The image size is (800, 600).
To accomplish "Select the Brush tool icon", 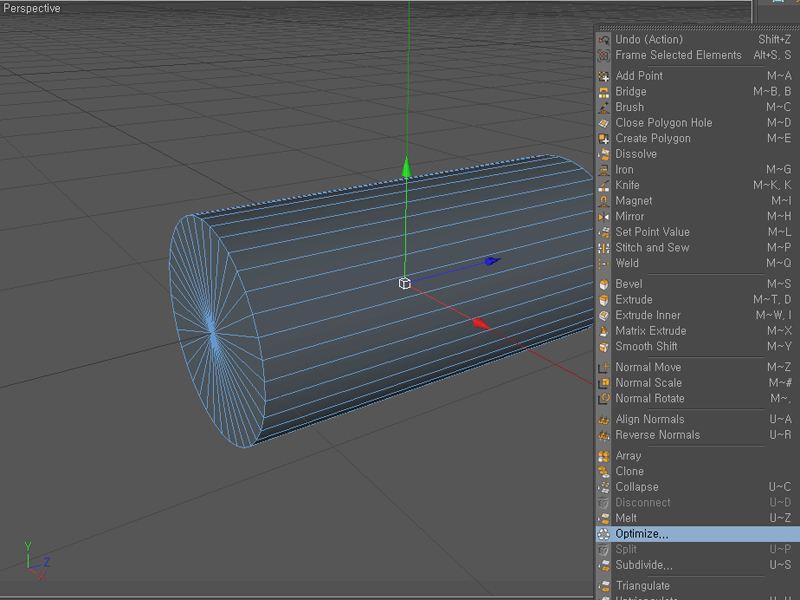I will pyautogui.click(x=604, y=107).
